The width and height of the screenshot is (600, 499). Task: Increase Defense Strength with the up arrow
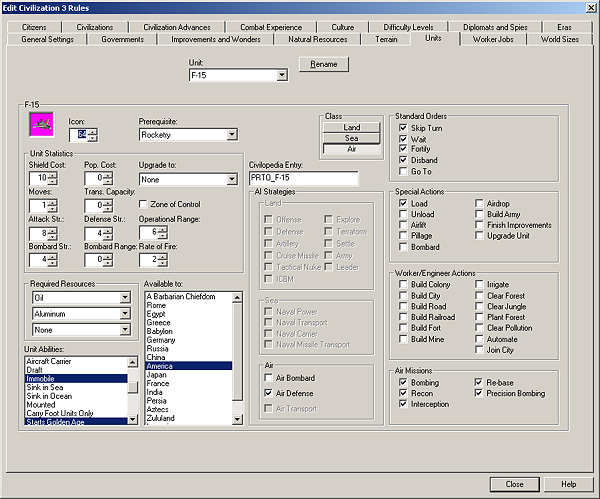(x=107, y=229)
